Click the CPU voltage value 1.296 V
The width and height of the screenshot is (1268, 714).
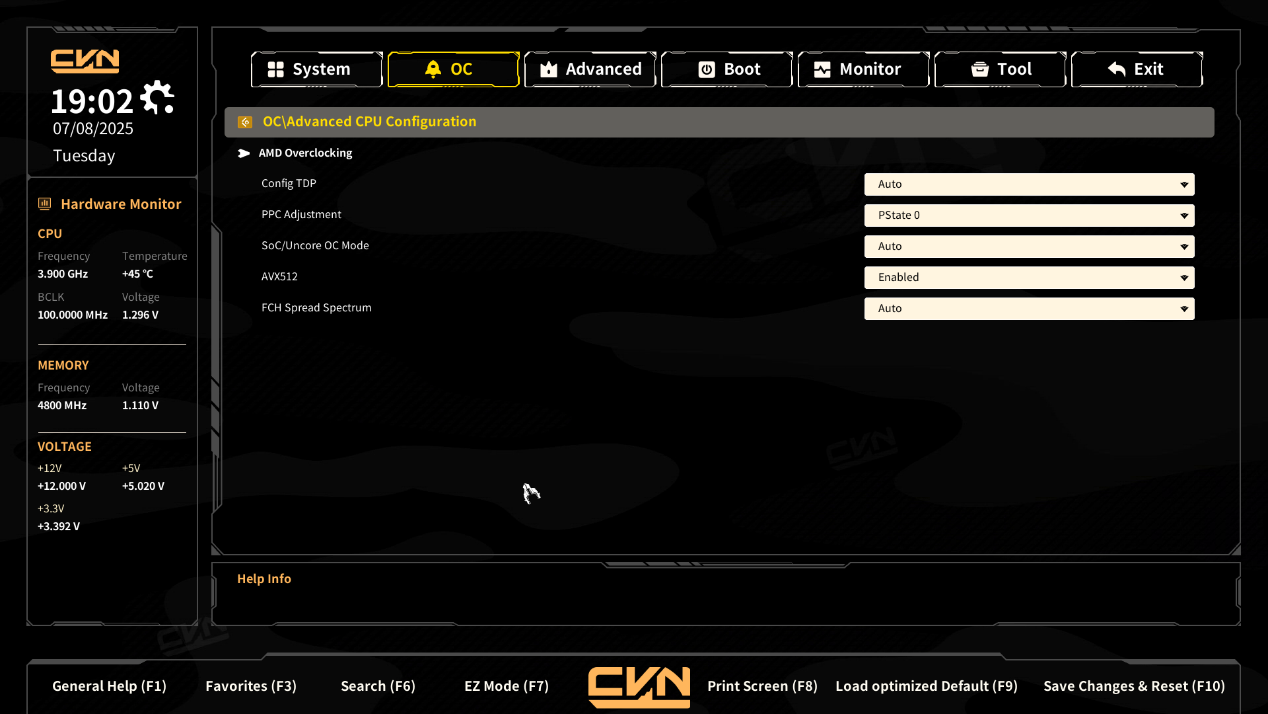pos(140,315)
